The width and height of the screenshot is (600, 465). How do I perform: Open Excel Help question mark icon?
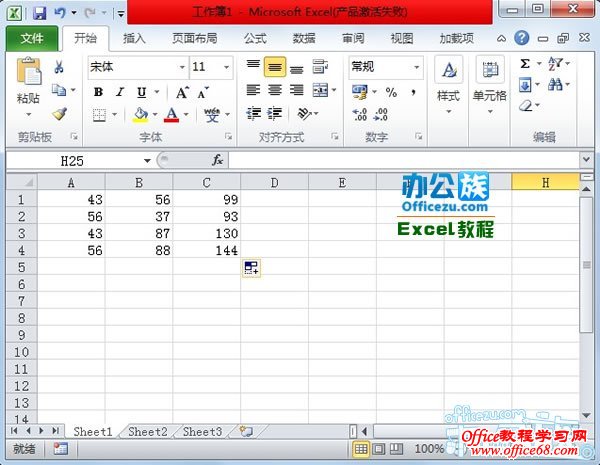pos(522,38)
